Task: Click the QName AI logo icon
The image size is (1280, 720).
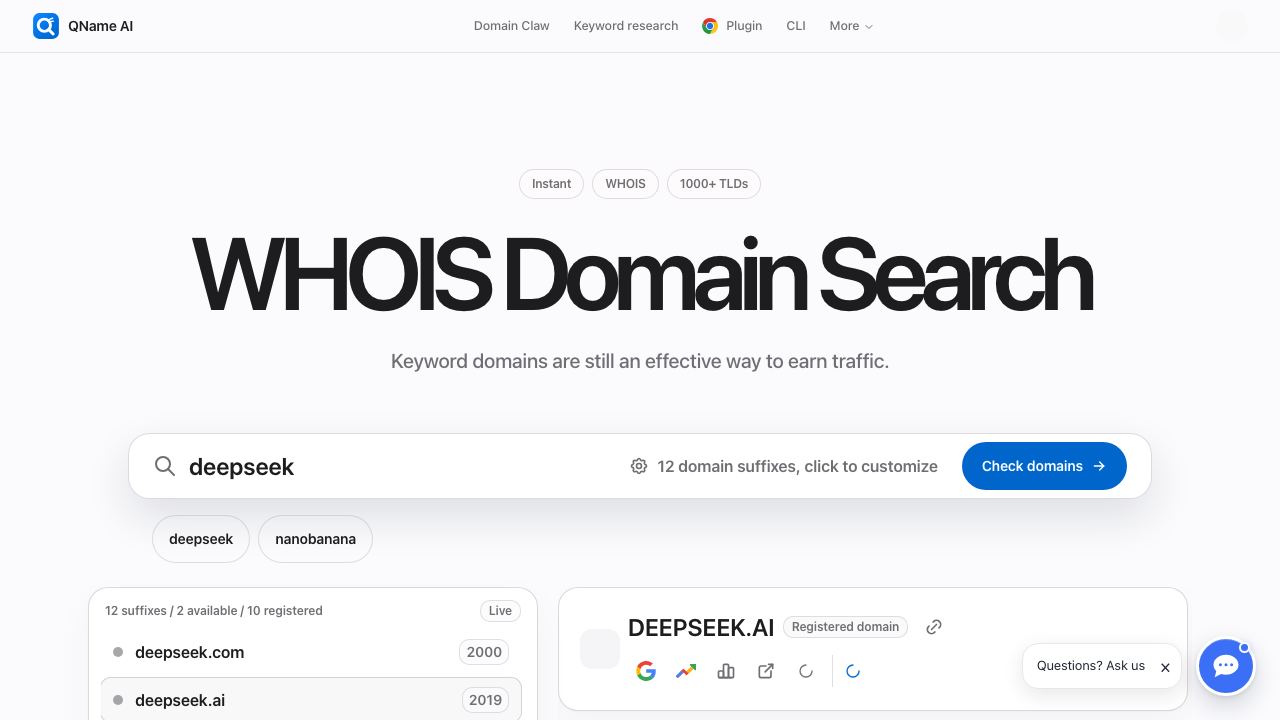Action: click(x=46, y=26)
